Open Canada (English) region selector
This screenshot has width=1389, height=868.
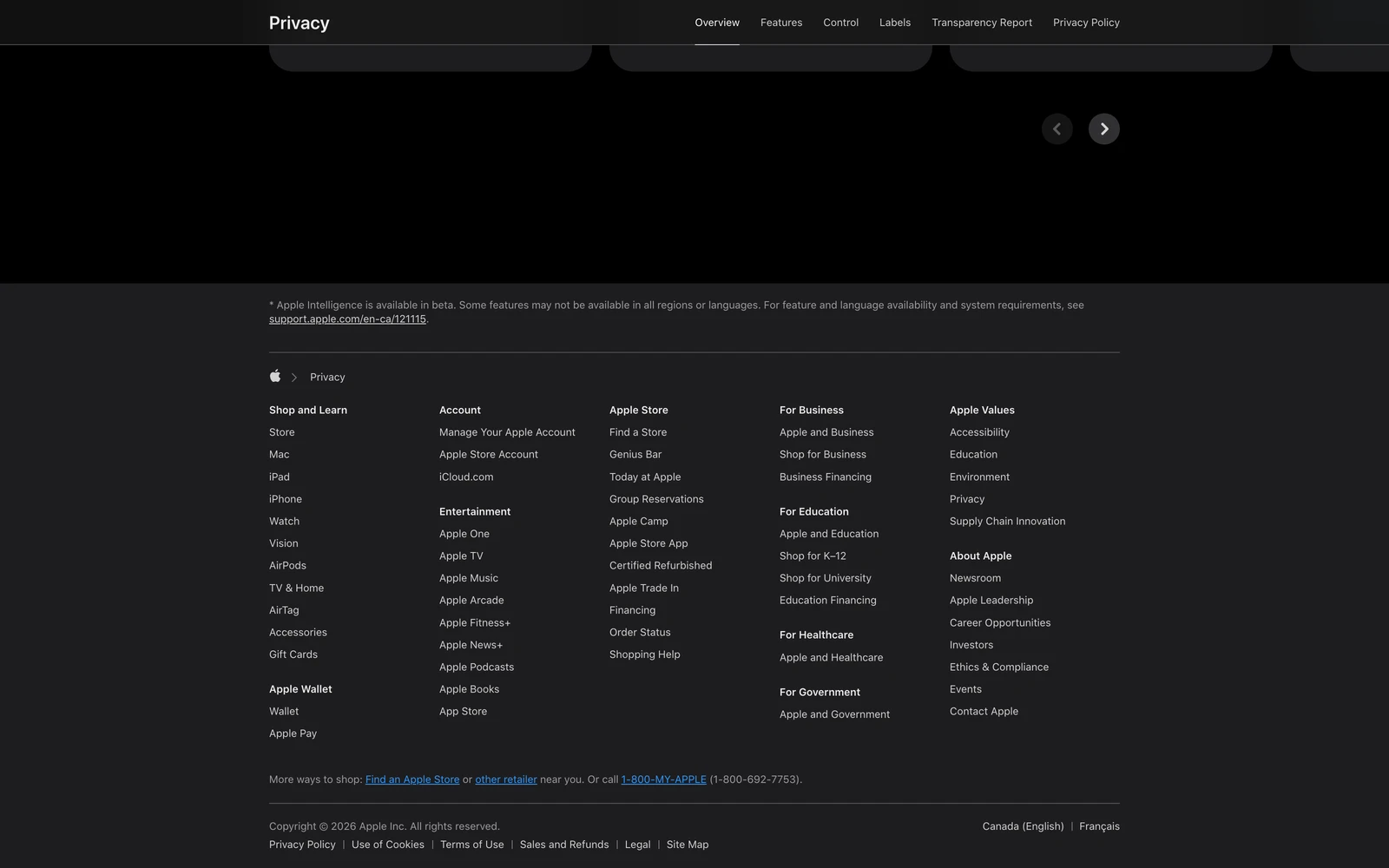[1023, 826]
